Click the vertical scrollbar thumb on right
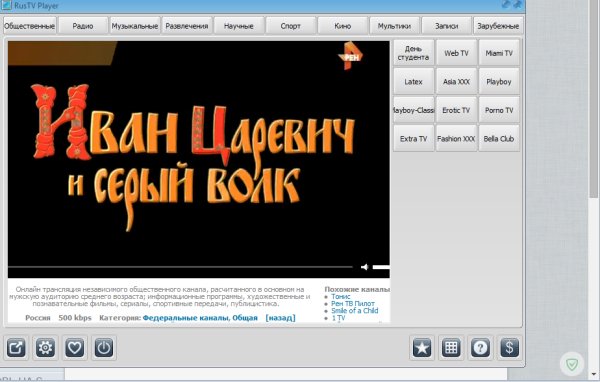The image size is (600, 382). pos(593,99)
